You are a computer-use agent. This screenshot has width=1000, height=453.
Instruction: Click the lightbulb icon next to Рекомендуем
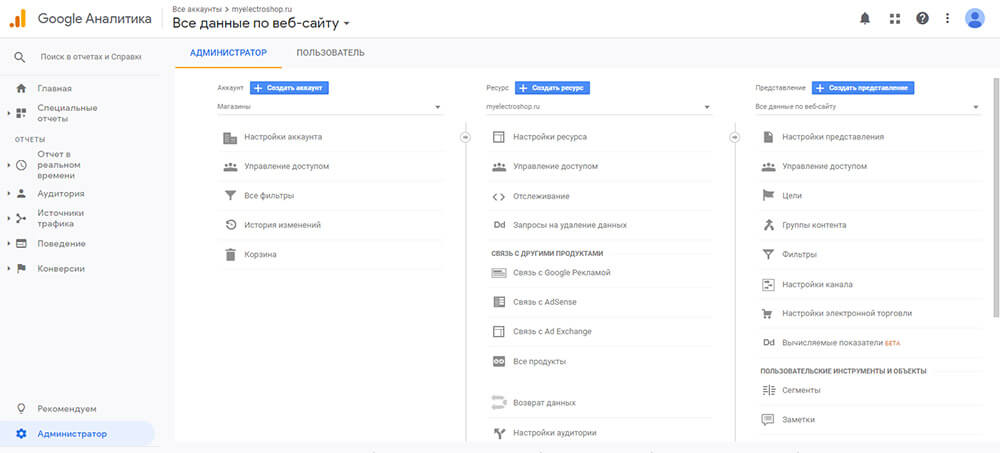click(x=21, y=408)
